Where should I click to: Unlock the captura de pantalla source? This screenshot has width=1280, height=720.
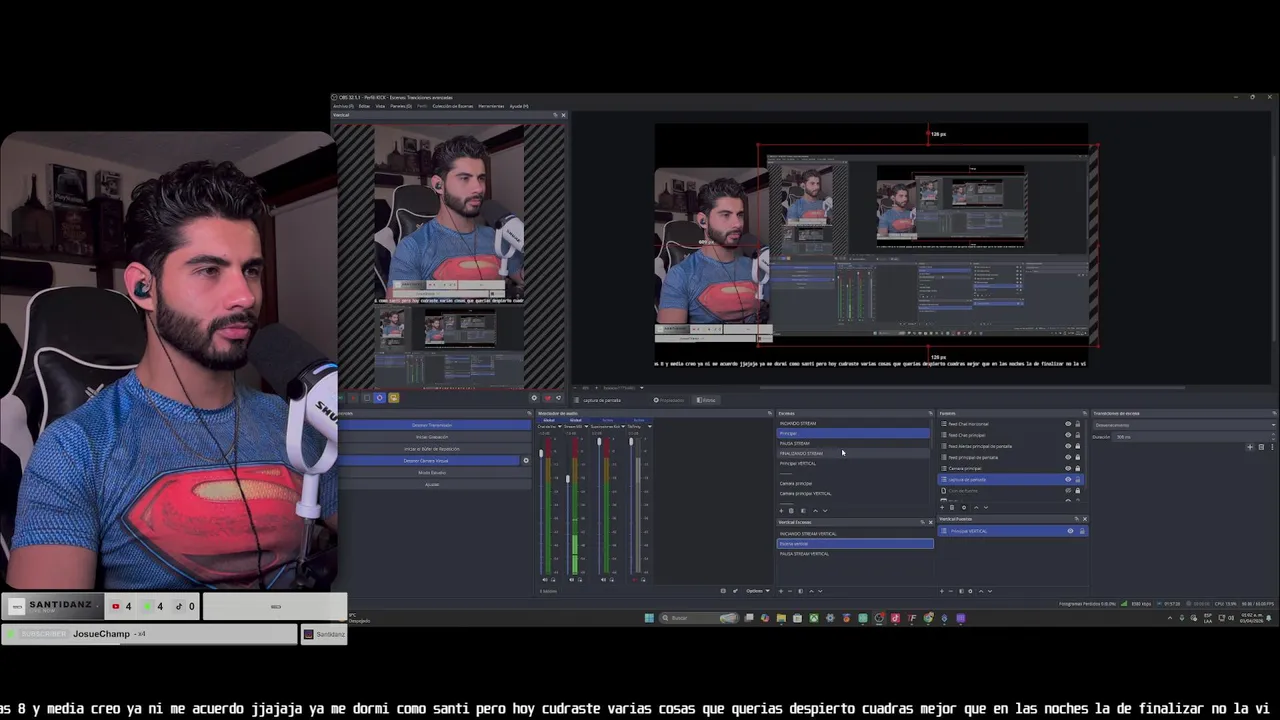tap(1078, 479)
